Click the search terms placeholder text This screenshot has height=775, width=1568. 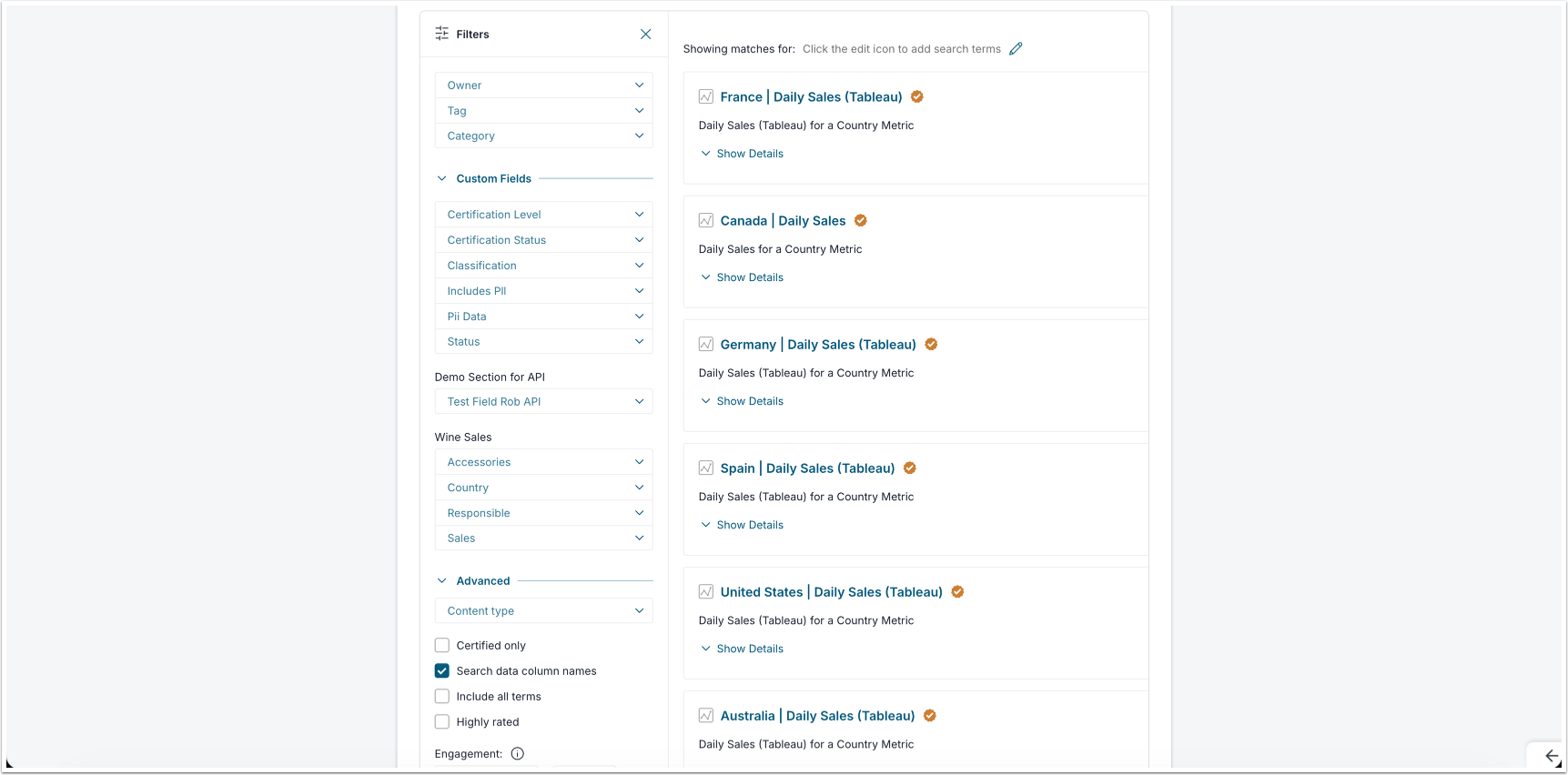tap(901, 49)
